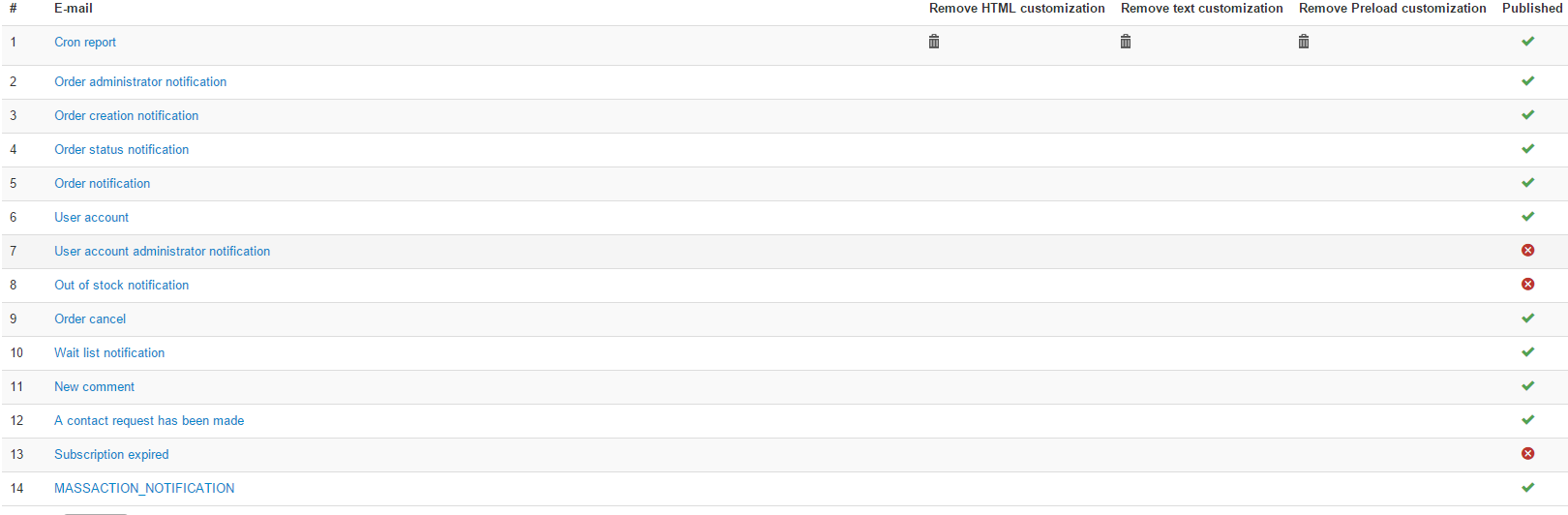The width and height of the screenshot is (1568, 515).
Task: Open Wait list notification email
Action: click(x=109, y=353)
